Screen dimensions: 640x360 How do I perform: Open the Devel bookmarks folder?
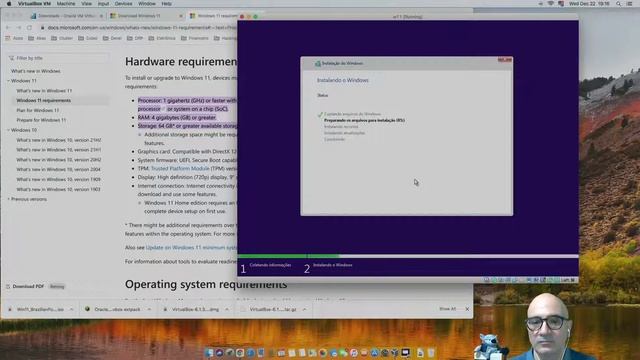(112, 38)
